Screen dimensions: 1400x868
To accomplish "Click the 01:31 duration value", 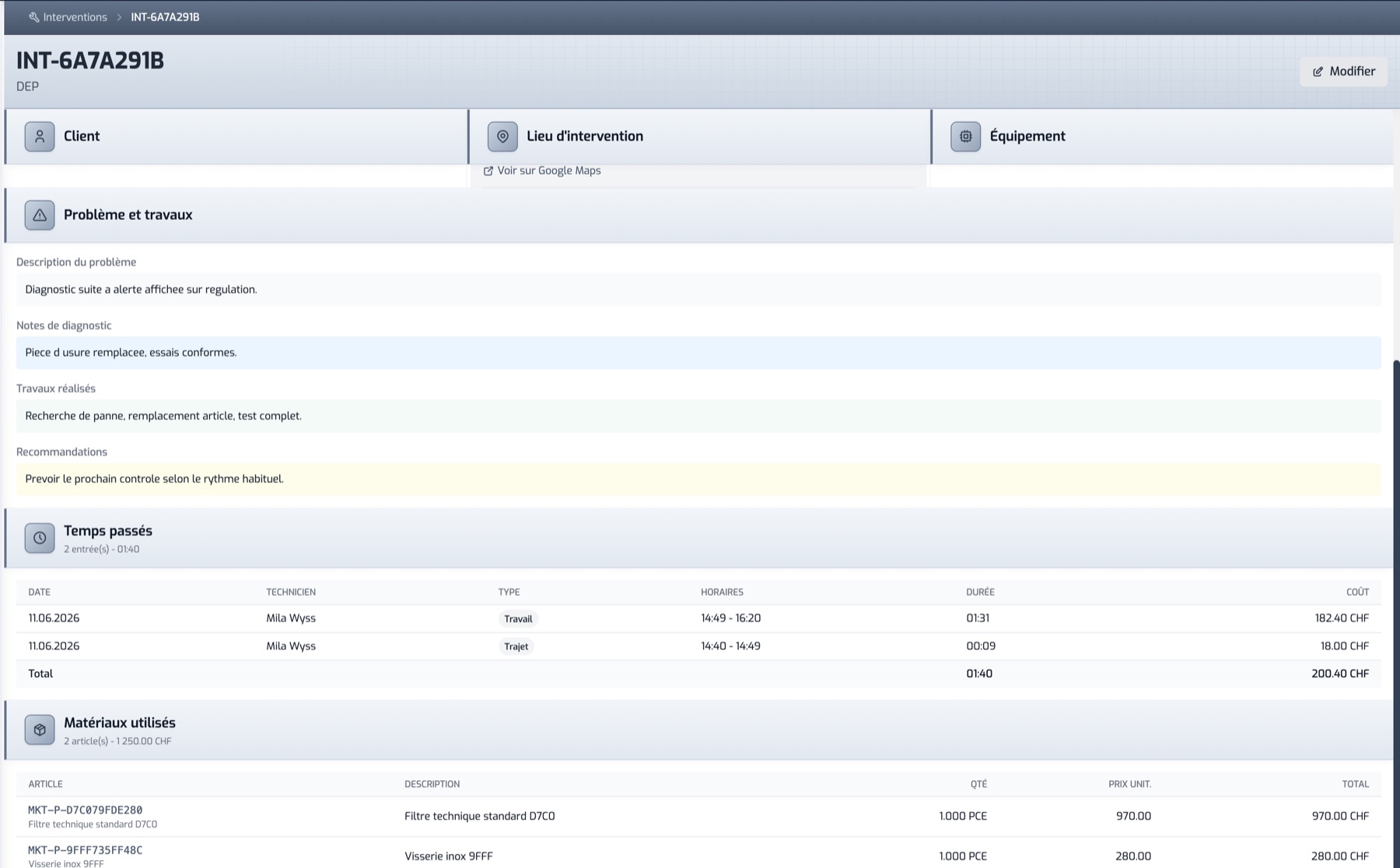I will (x=978, y=618).
